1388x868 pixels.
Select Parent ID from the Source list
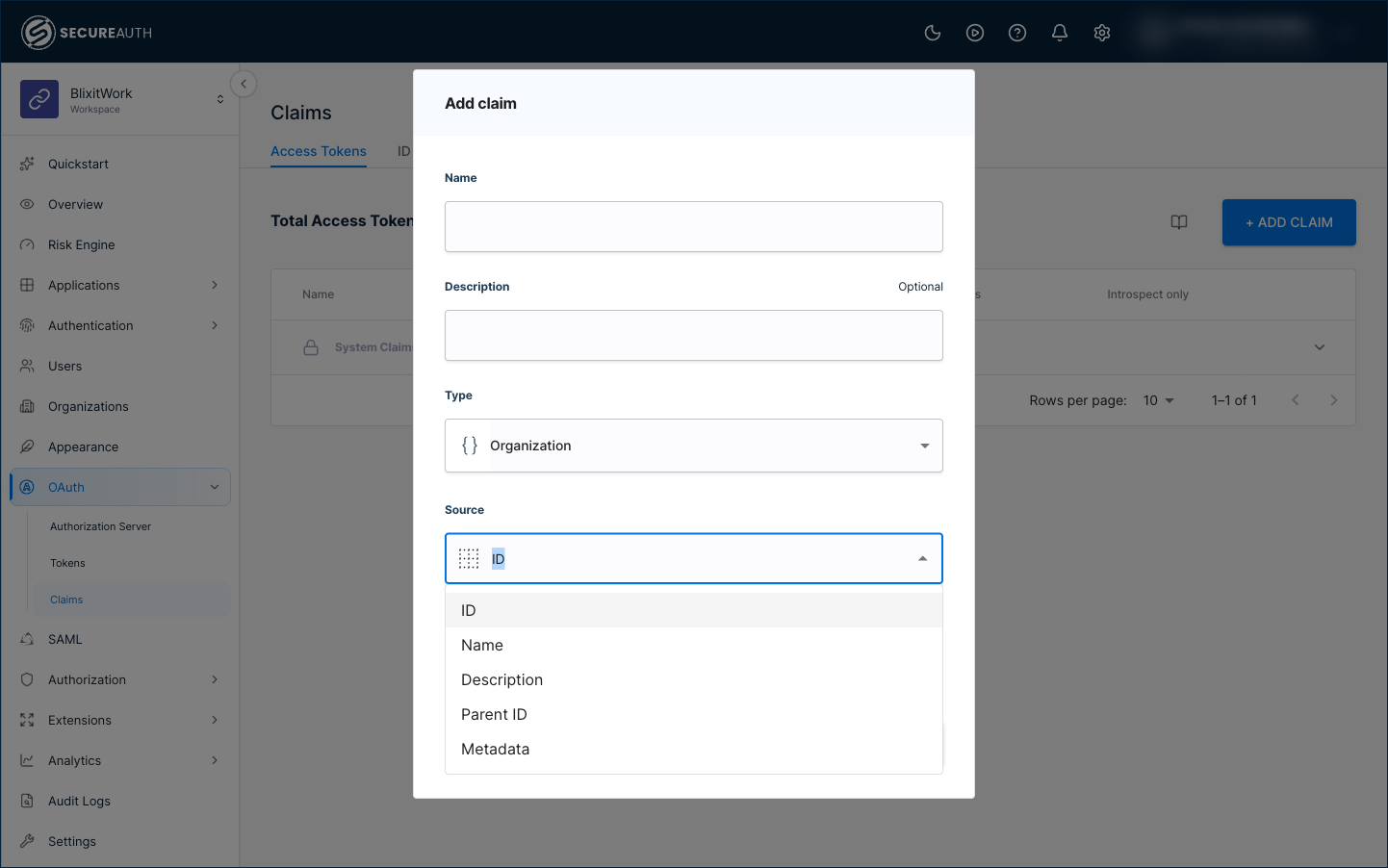click(x=693, y=714)
